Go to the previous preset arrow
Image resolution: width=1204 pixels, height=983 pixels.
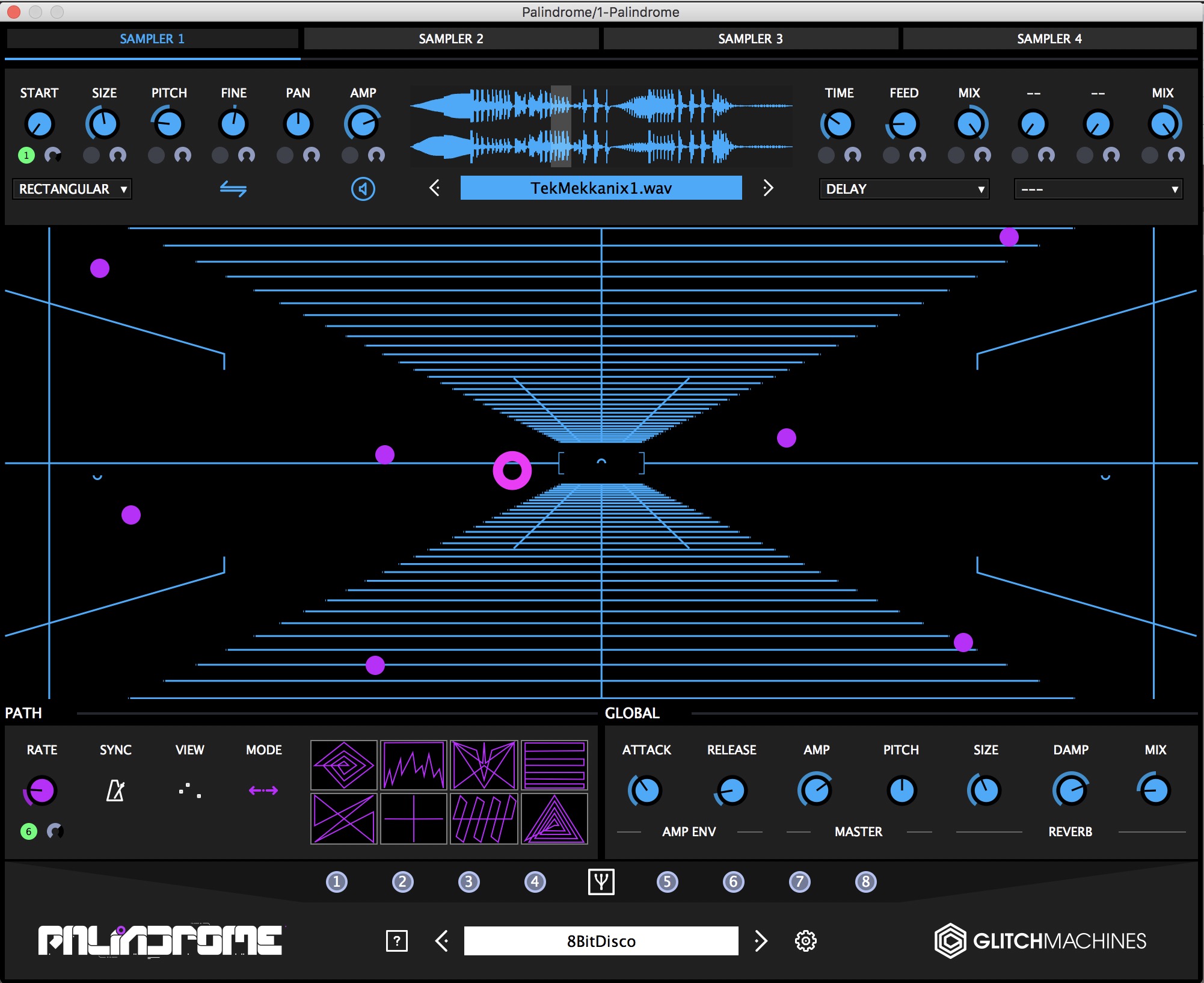(x=442, y=941)
